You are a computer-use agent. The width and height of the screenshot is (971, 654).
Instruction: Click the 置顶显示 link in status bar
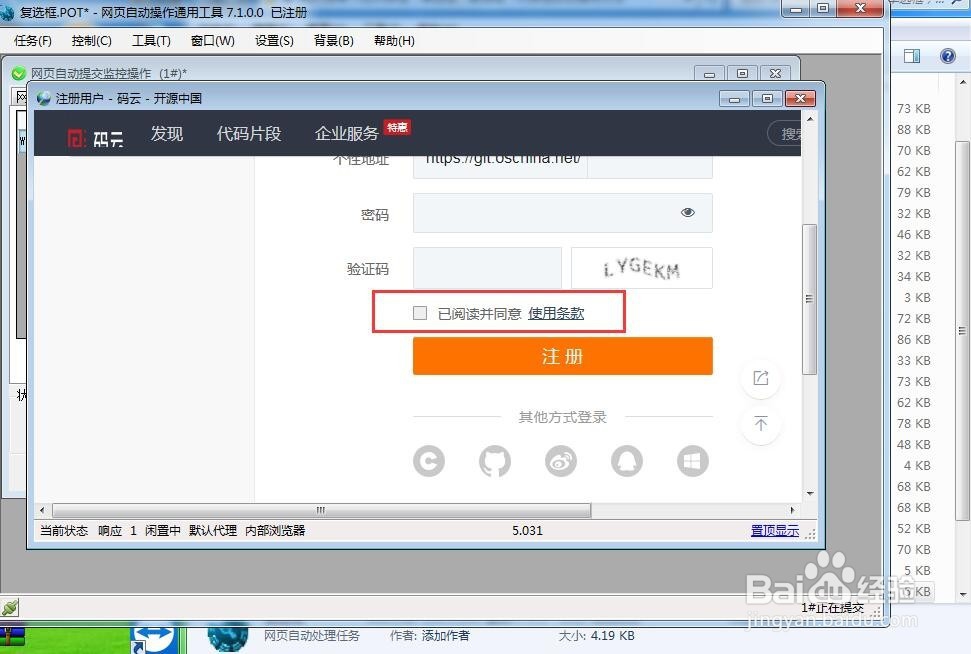point(774,530)
